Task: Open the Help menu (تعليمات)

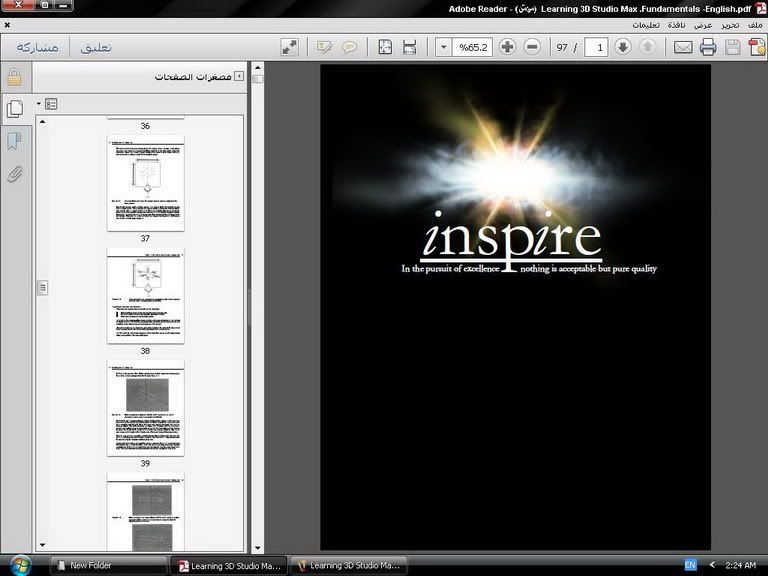Action: click(x=646, y=25)
